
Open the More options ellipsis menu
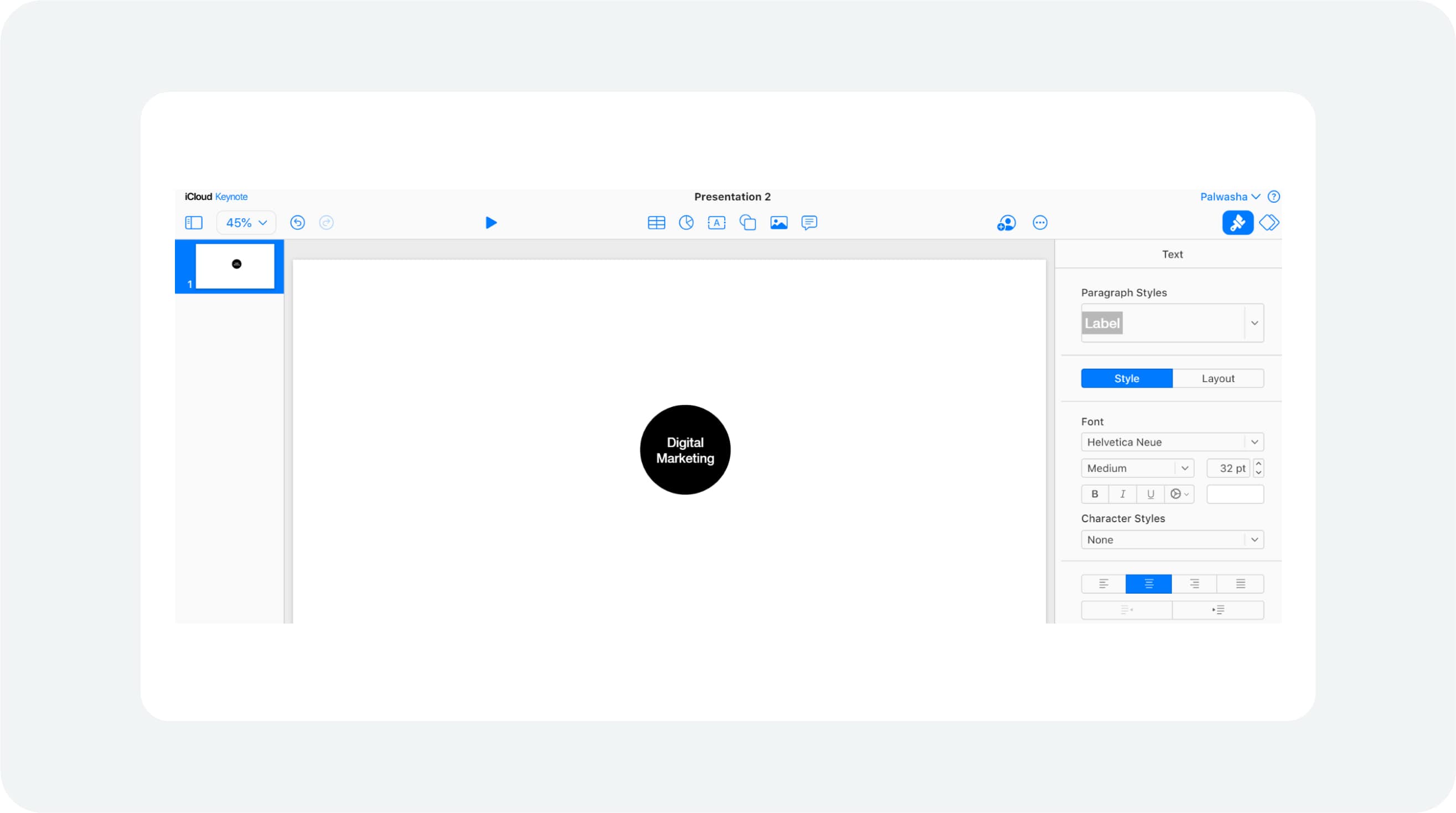coord(1040,223)
